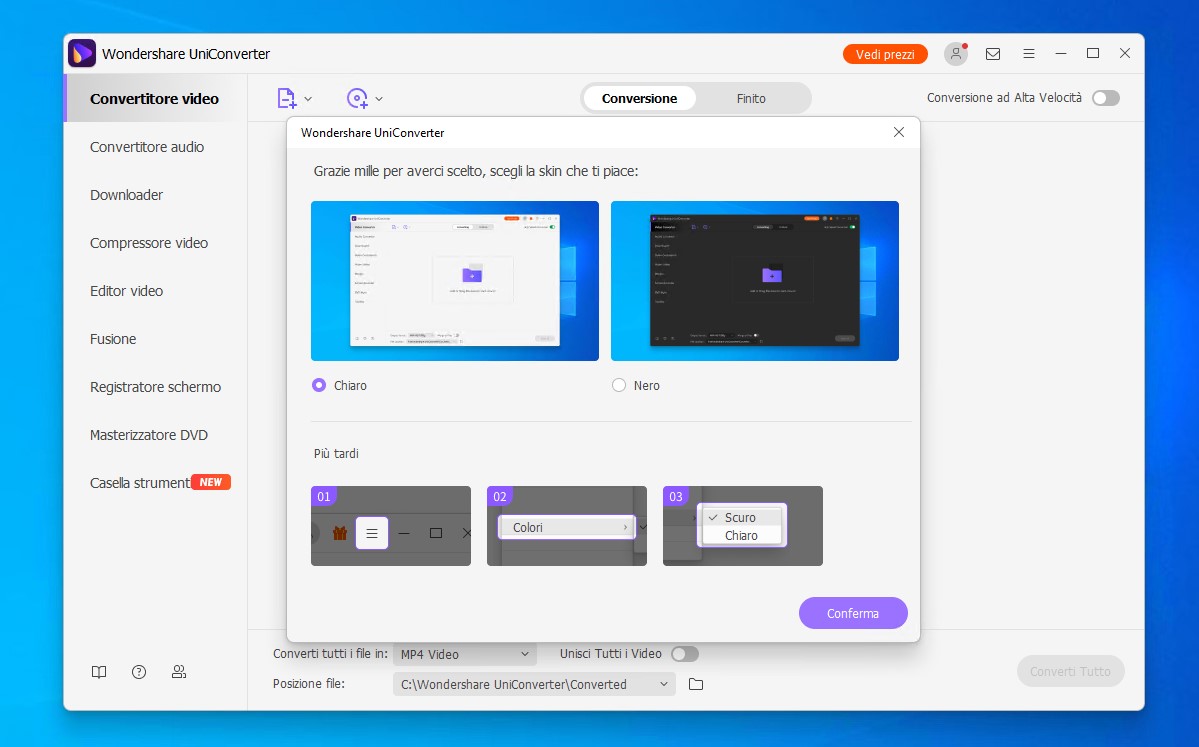Open the MP4 Video format dropdown
This screenshot has width=1199, height=747.
point(465,654)
